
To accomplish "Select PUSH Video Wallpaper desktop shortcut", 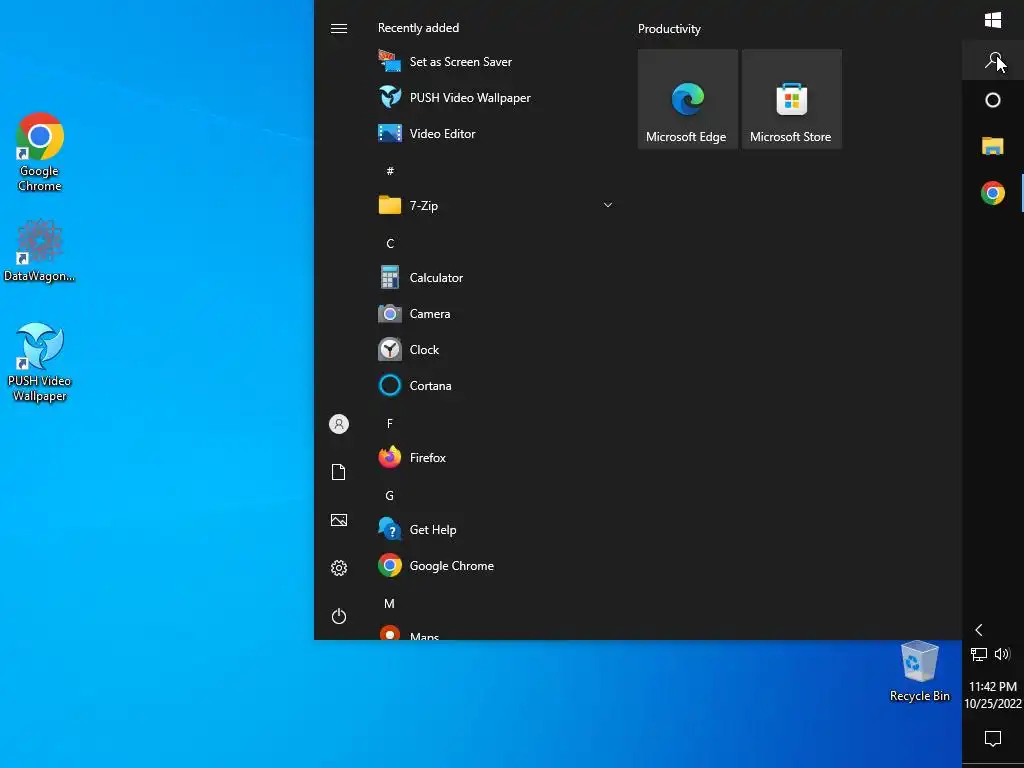I will point(40,363).
